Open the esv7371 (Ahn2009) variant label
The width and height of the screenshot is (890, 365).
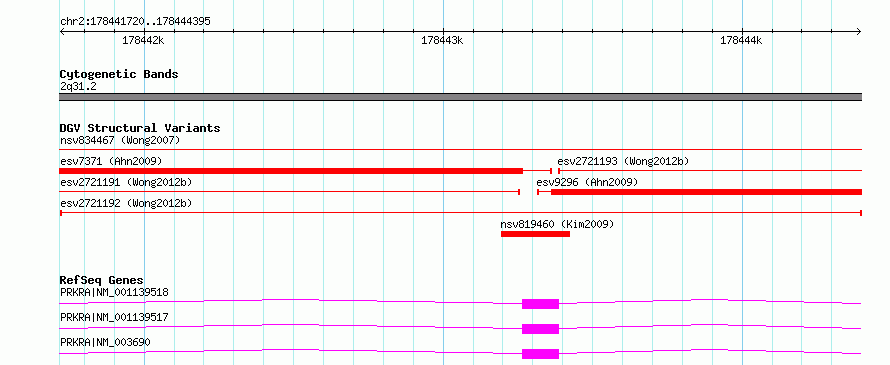point(111,161)
